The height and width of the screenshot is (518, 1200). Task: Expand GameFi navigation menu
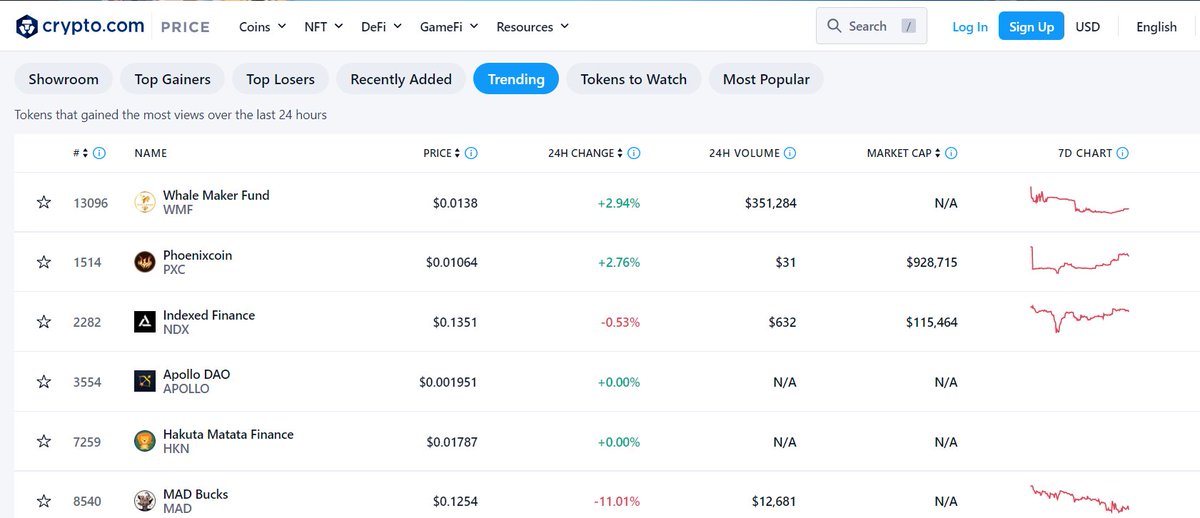(450, 27)
